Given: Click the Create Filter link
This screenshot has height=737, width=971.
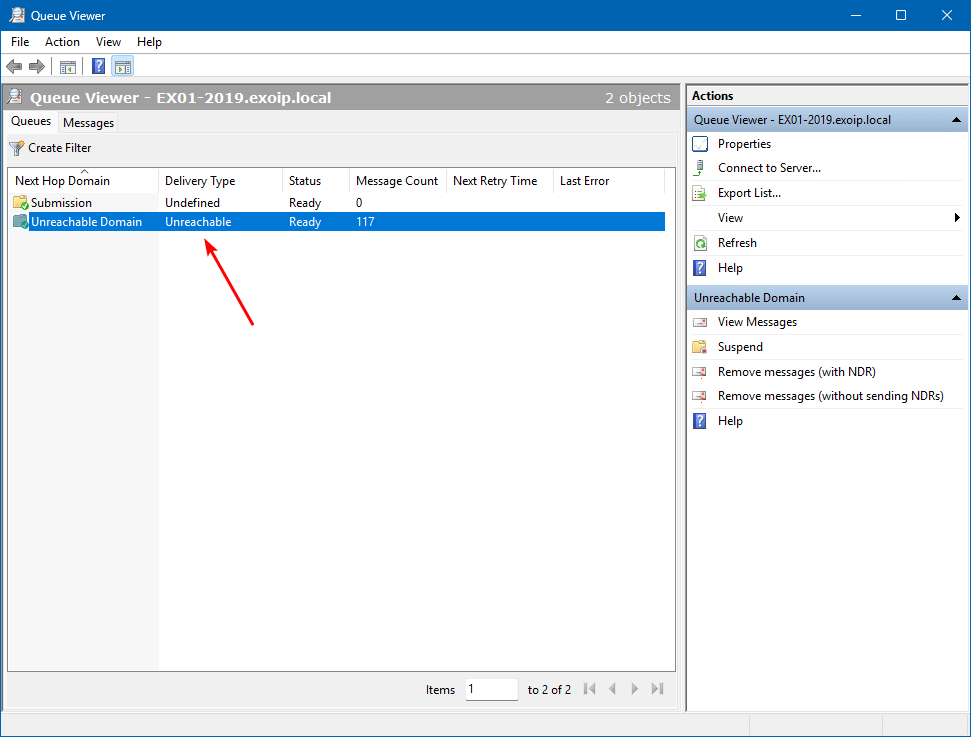Looking at the screenshot, I should [59, 148].
